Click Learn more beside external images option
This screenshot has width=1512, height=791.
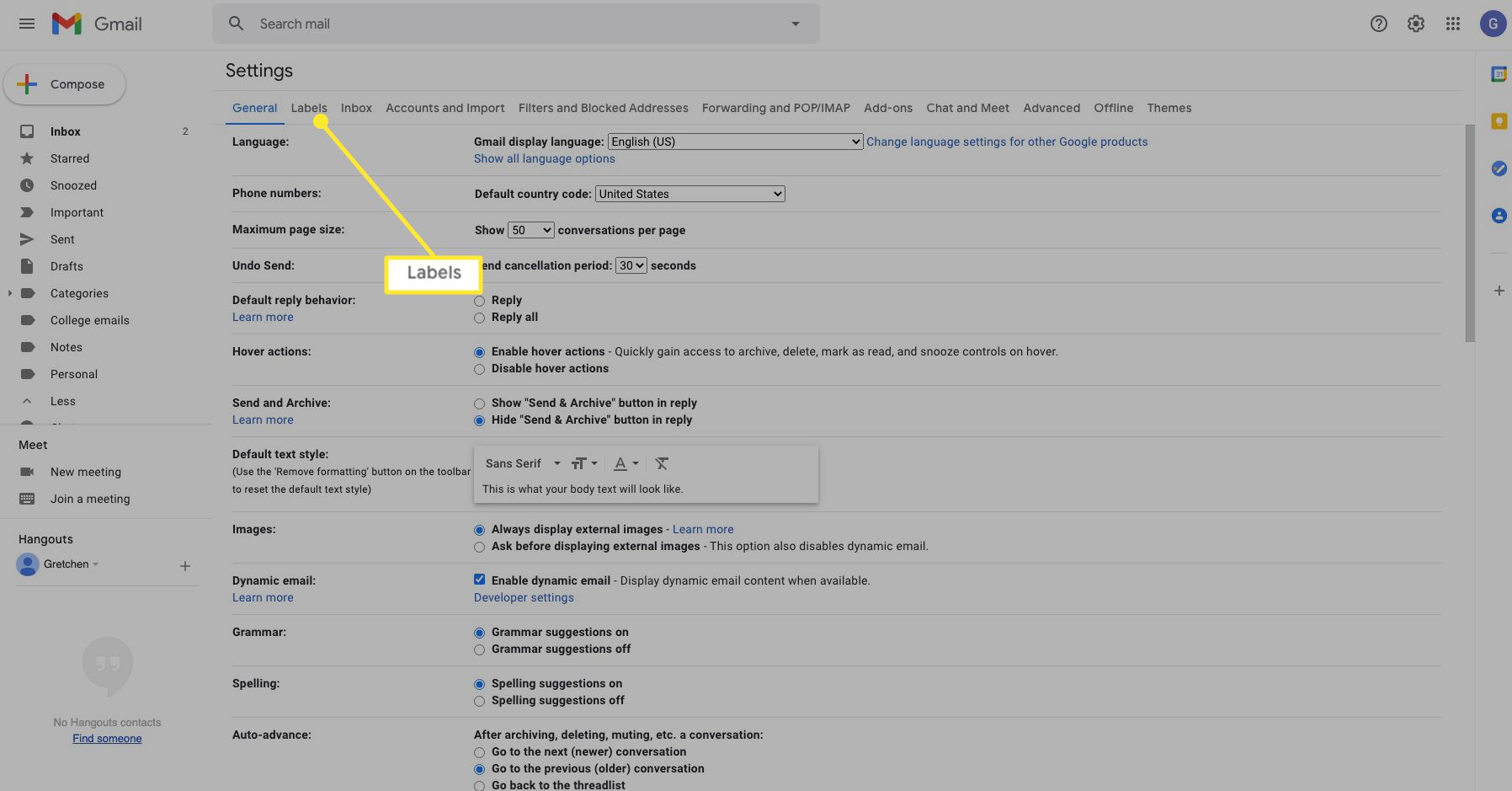(703, 529)
